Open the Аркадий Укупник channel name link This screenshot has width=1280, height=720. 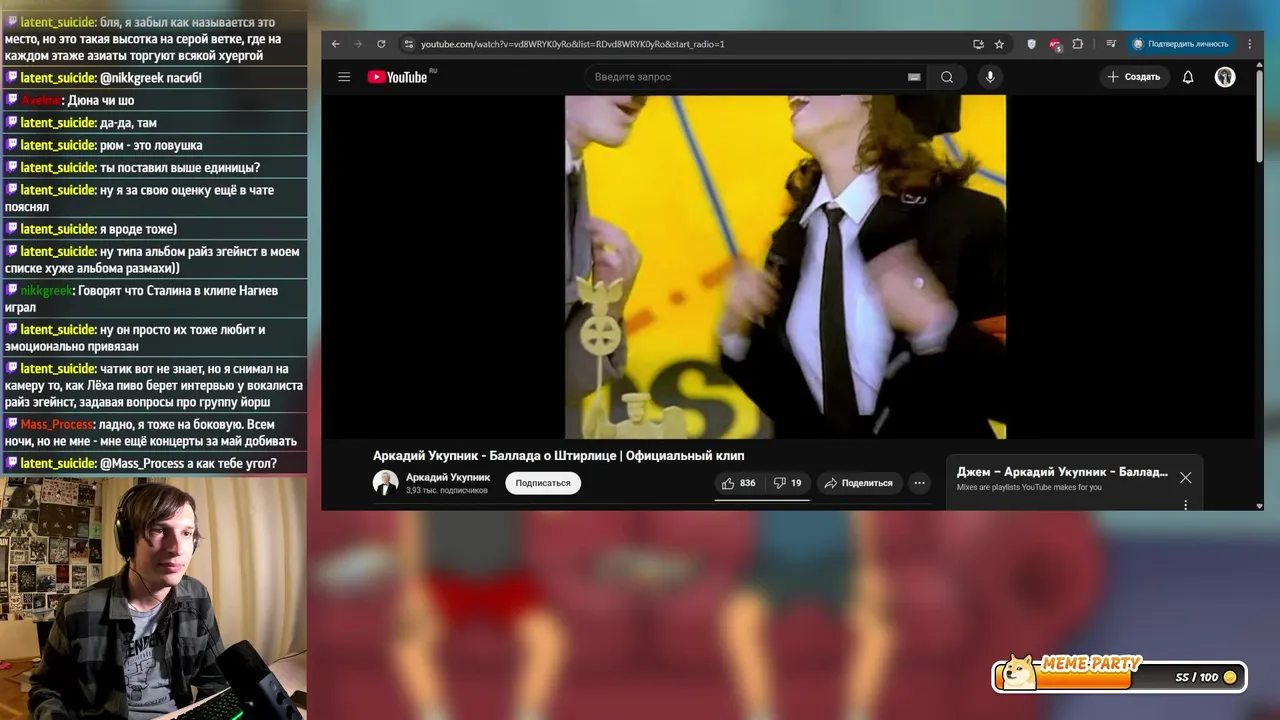click(448, 477)
